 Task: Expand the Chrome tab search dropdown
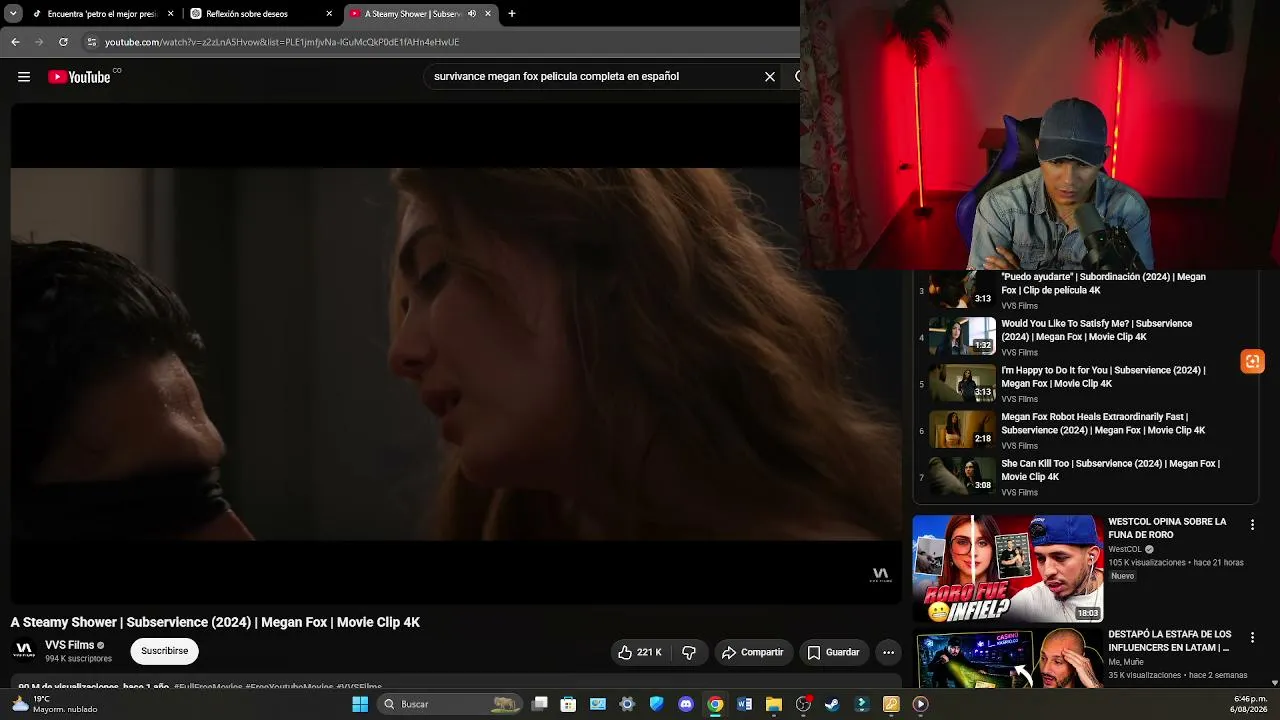(x=13, y=14)
